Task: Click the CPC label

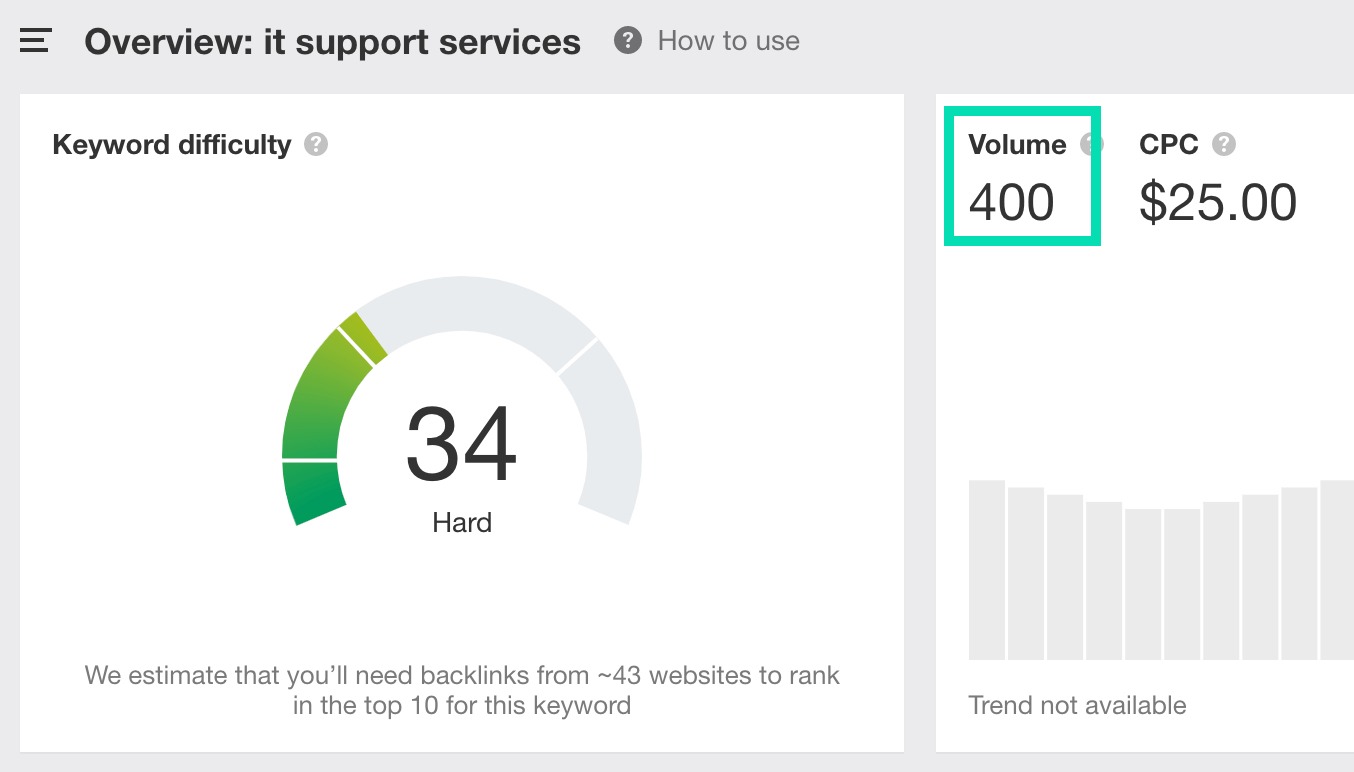Action: click(1169, 145)
